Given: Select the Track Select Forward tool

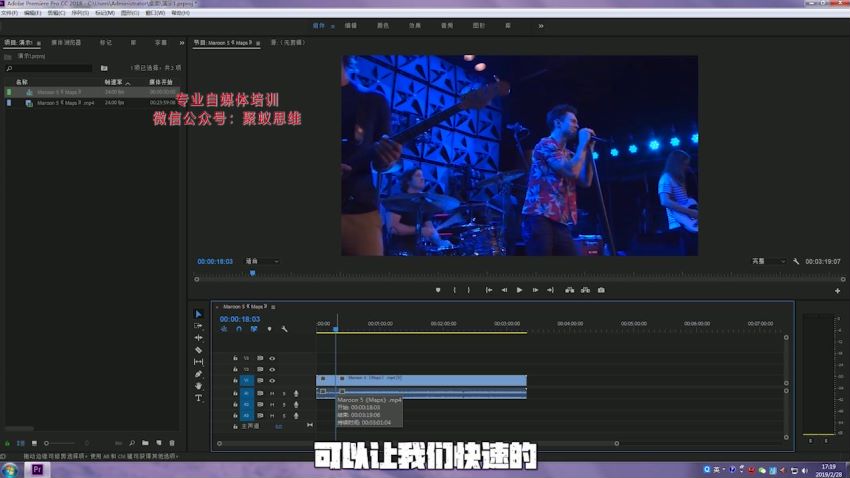Looking at the screenshot, I should pyautogui.click(x=198, y=326).
